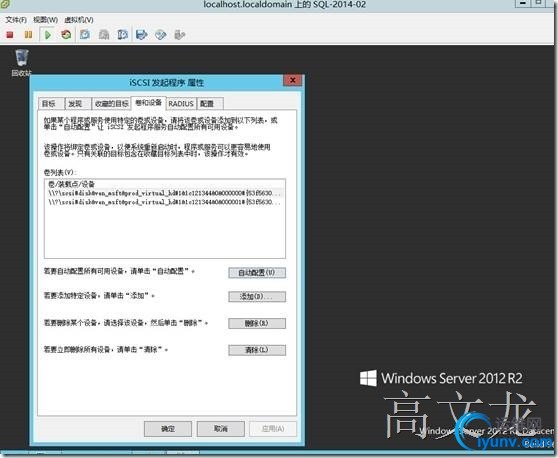Select the 卷和设备 tab
The height and width of the screenshot is (458, 558).
point(148,103)
